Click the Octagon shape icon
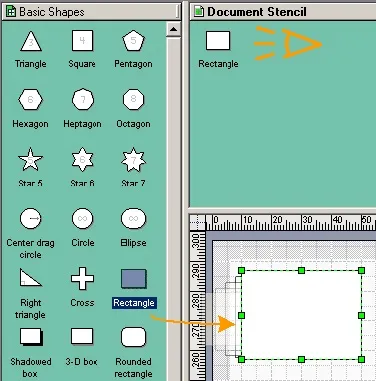 133,99
